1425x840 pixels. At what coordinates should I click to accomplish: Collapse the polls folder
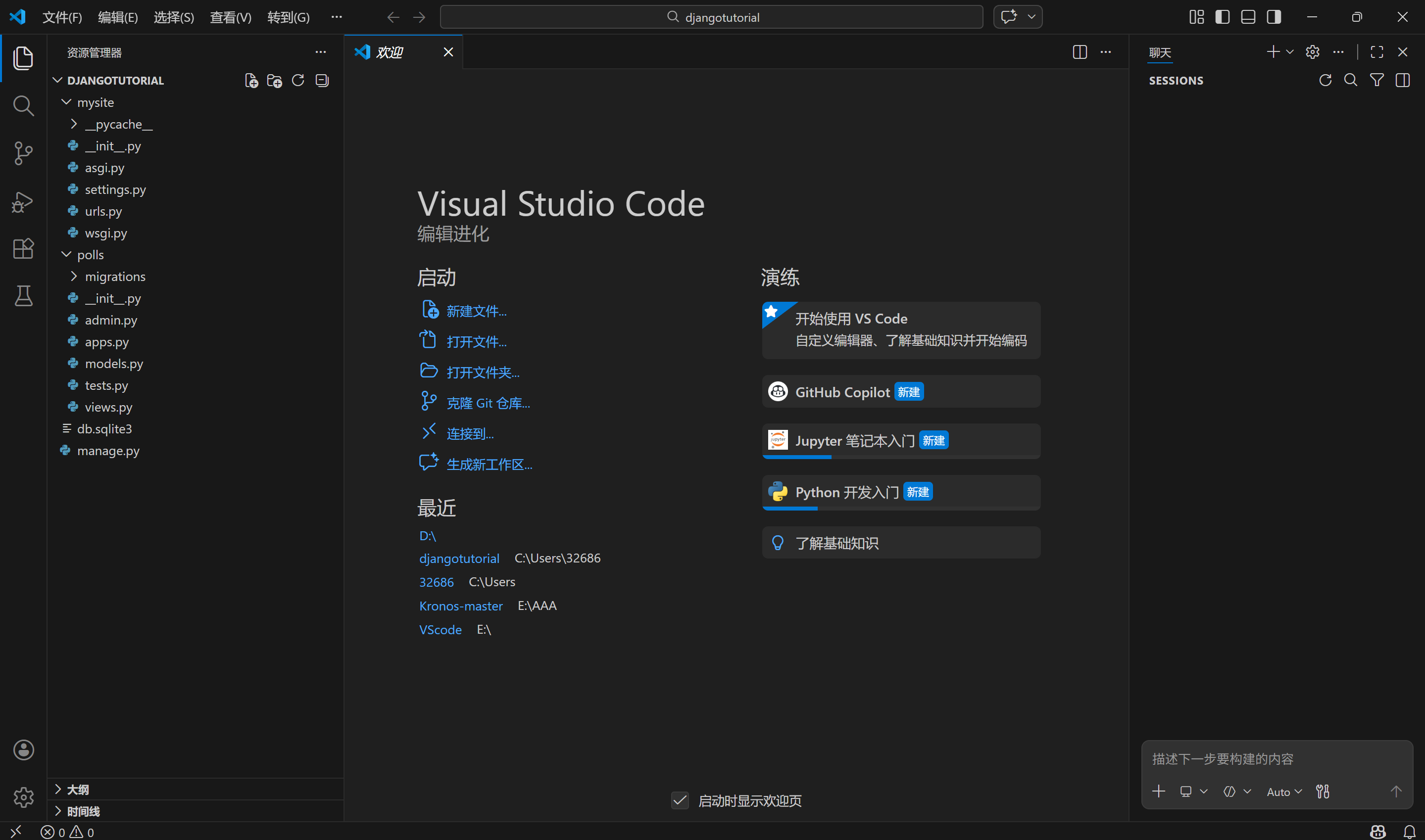point(90,255)
